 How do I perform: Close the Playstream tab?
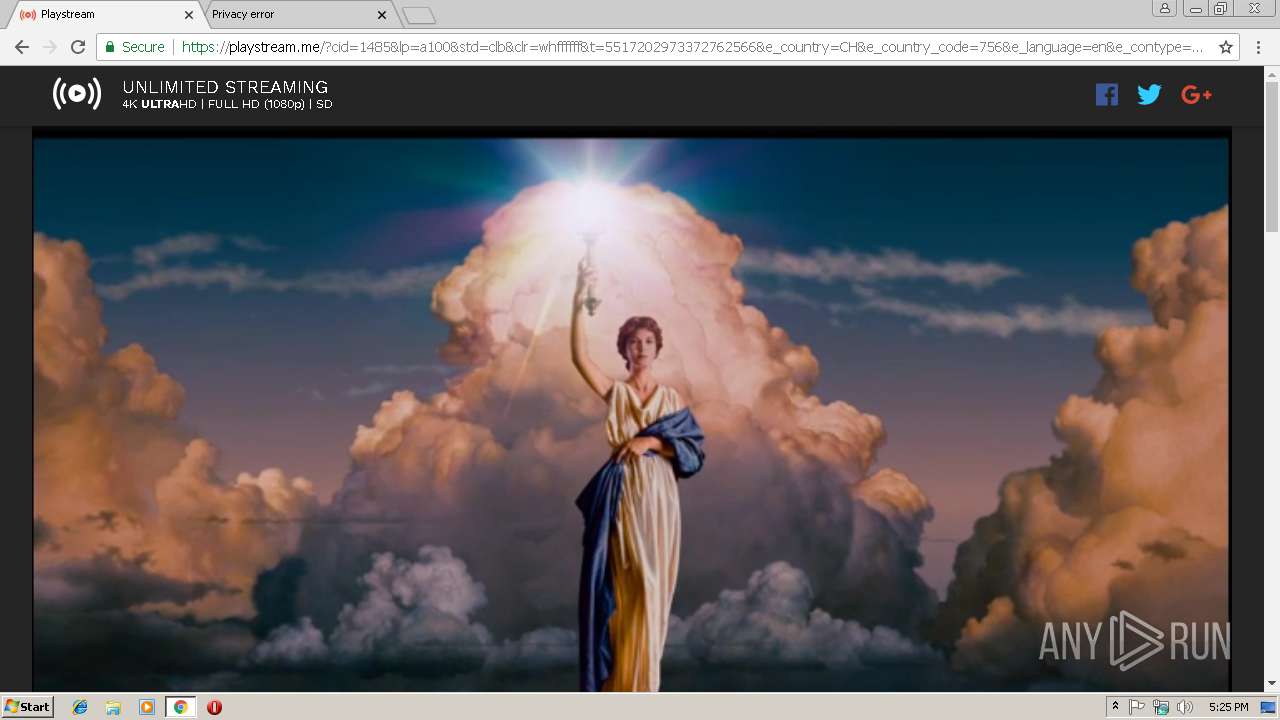point(188,15)
